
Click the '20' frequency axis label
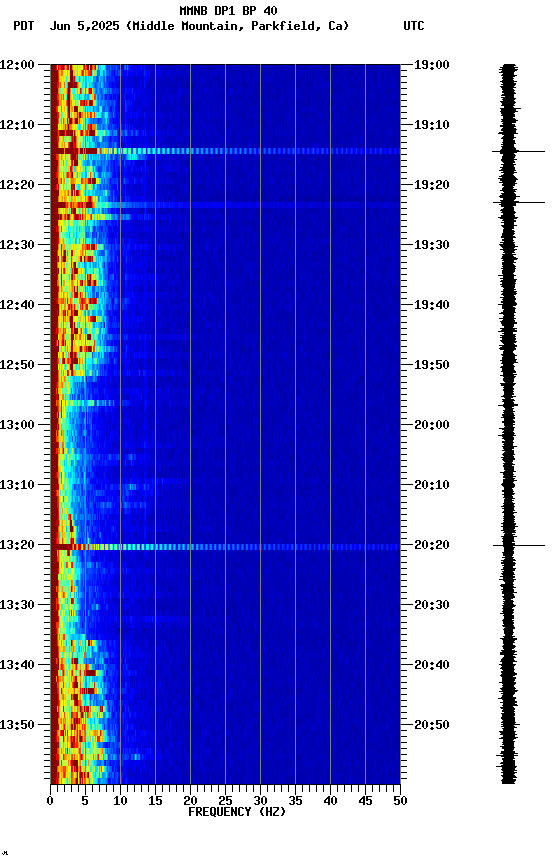[x=190, y=801]
